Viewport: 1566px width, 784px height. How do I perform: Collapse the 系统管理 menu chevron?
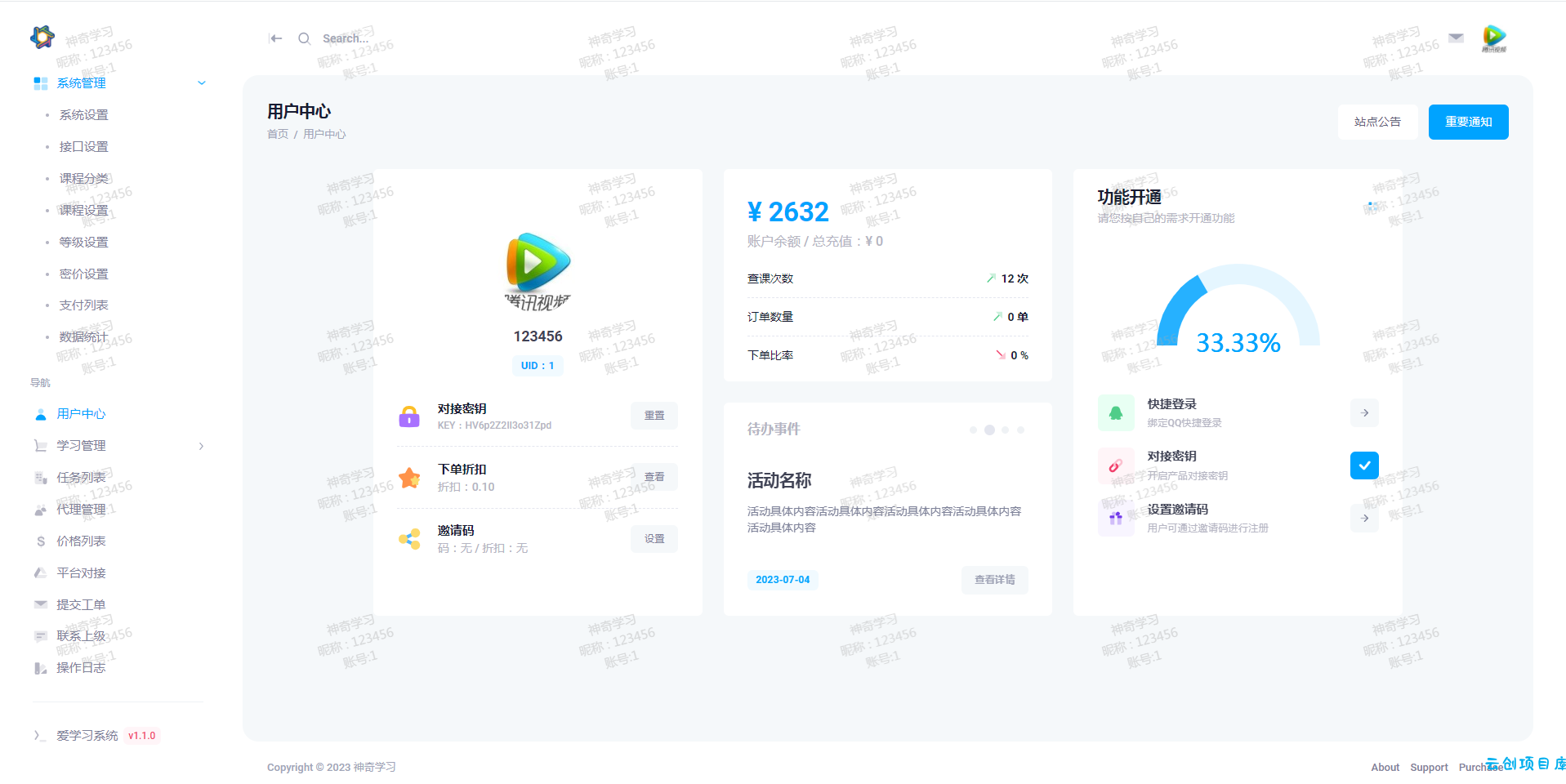202,83
